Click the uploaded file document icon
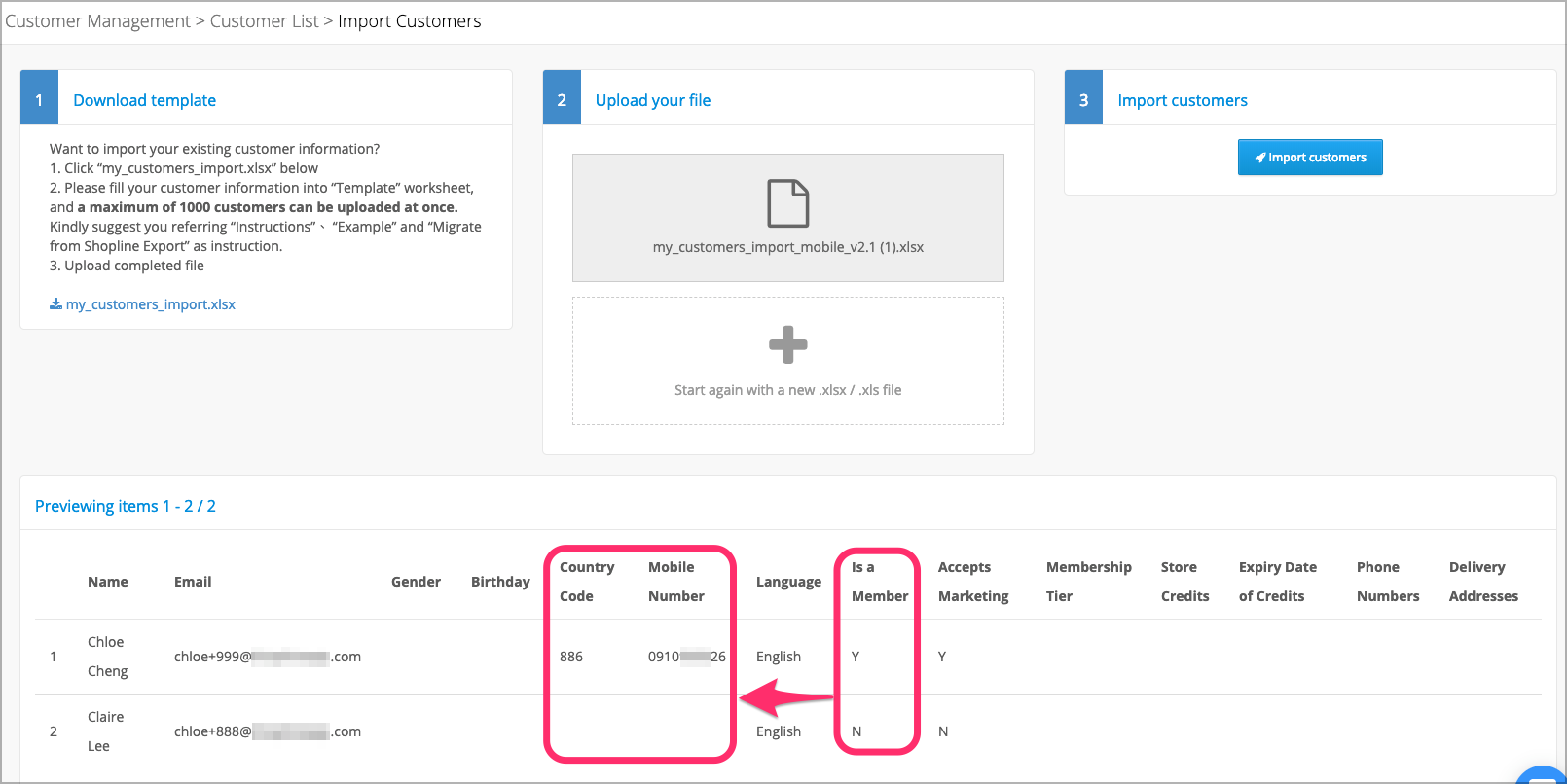 pos(788,203)
